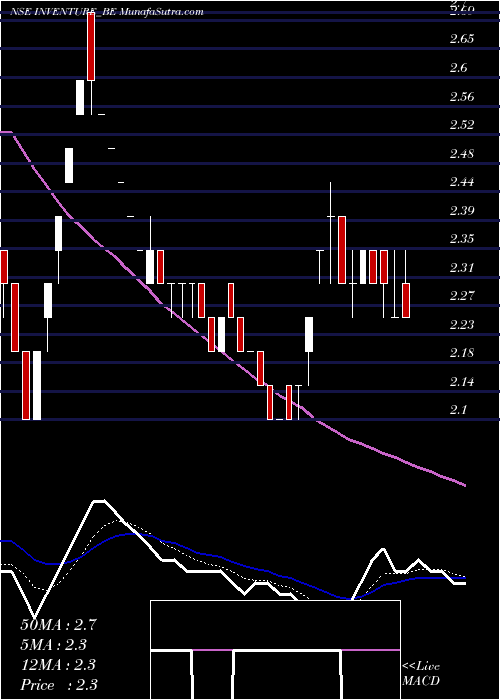Click the red candle spanning 2.39 to 2.31
The height and width of the screenshot is (700, 500).
[342, 250]
